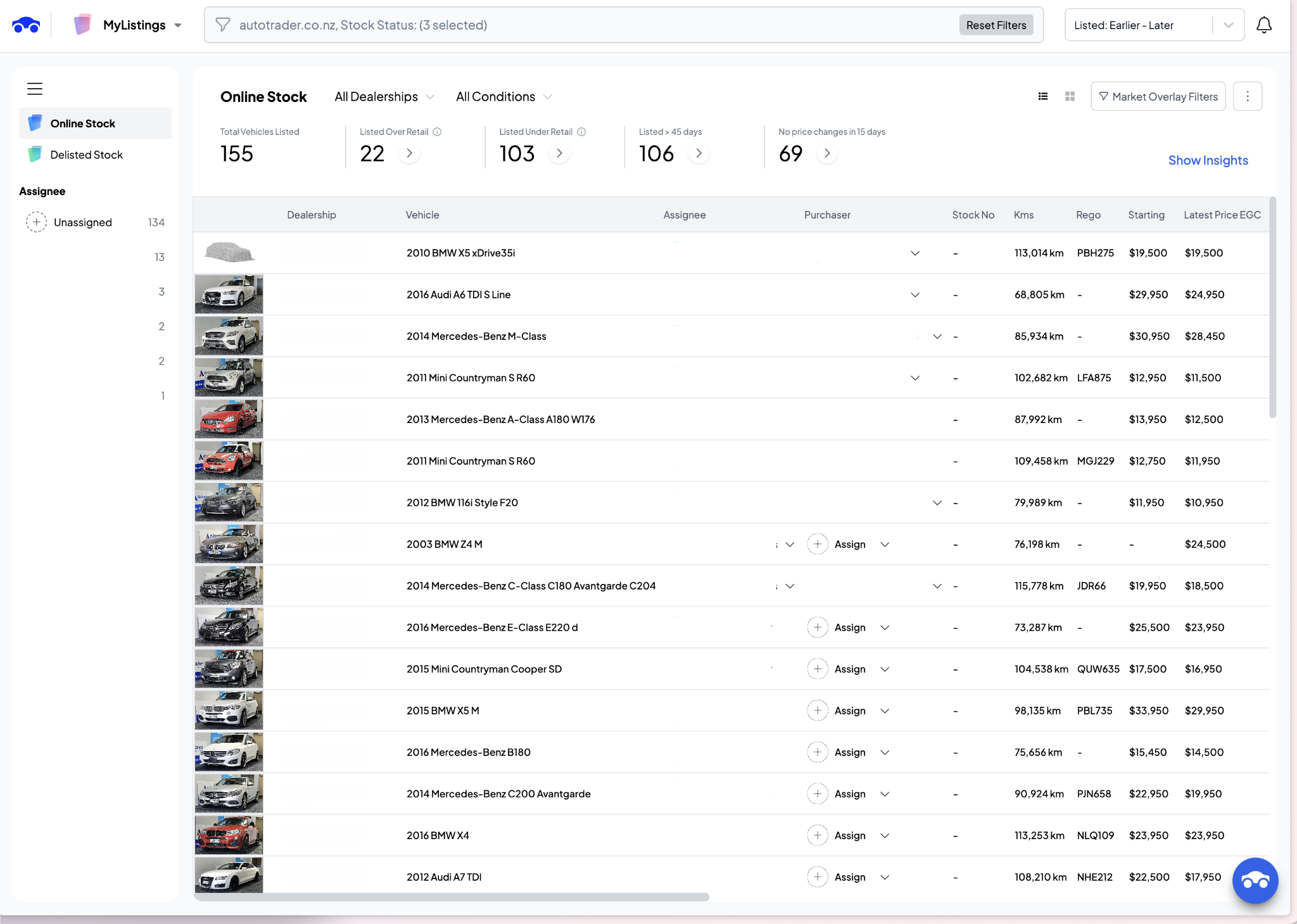
Task: Click the 155 Total Vehicles Listed value
Action: pos(237,153)
